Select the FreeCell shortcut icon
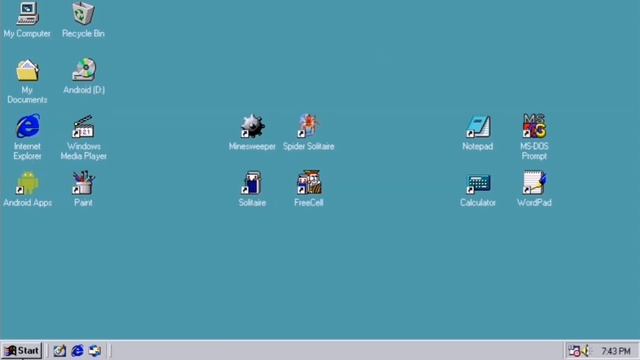The height and width of the screenshot is (360, 640). (x=309, y=182)
